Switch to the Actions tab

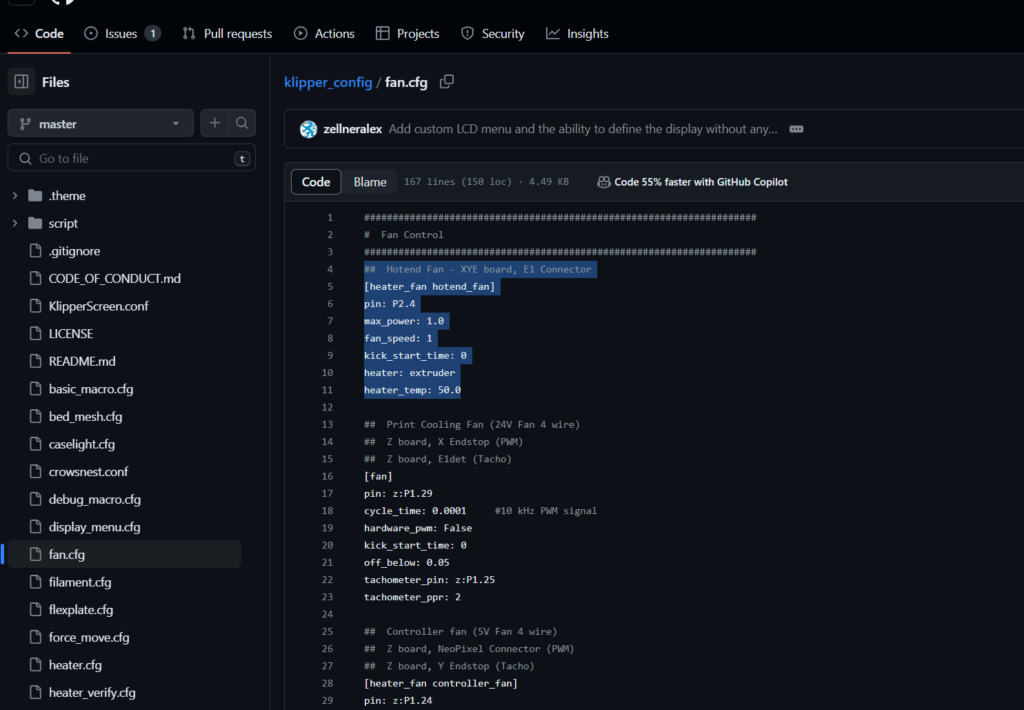324,33
